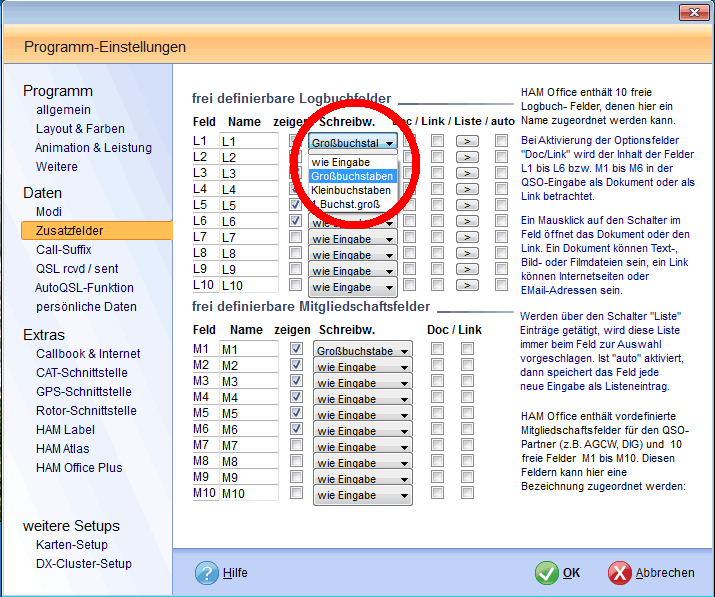Screen dimensions: 715x597
Task: Open the Liste arrow button for L6
Action: click(x=467, y=221)
